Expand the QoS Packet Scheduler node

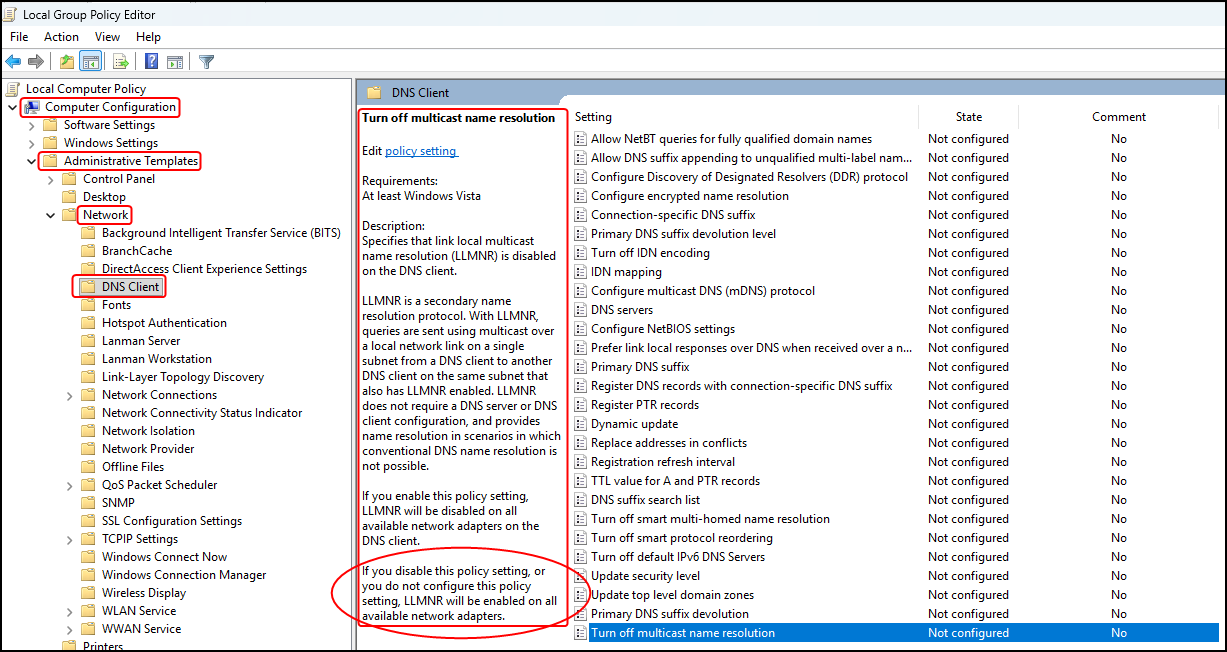click(70, 485)
